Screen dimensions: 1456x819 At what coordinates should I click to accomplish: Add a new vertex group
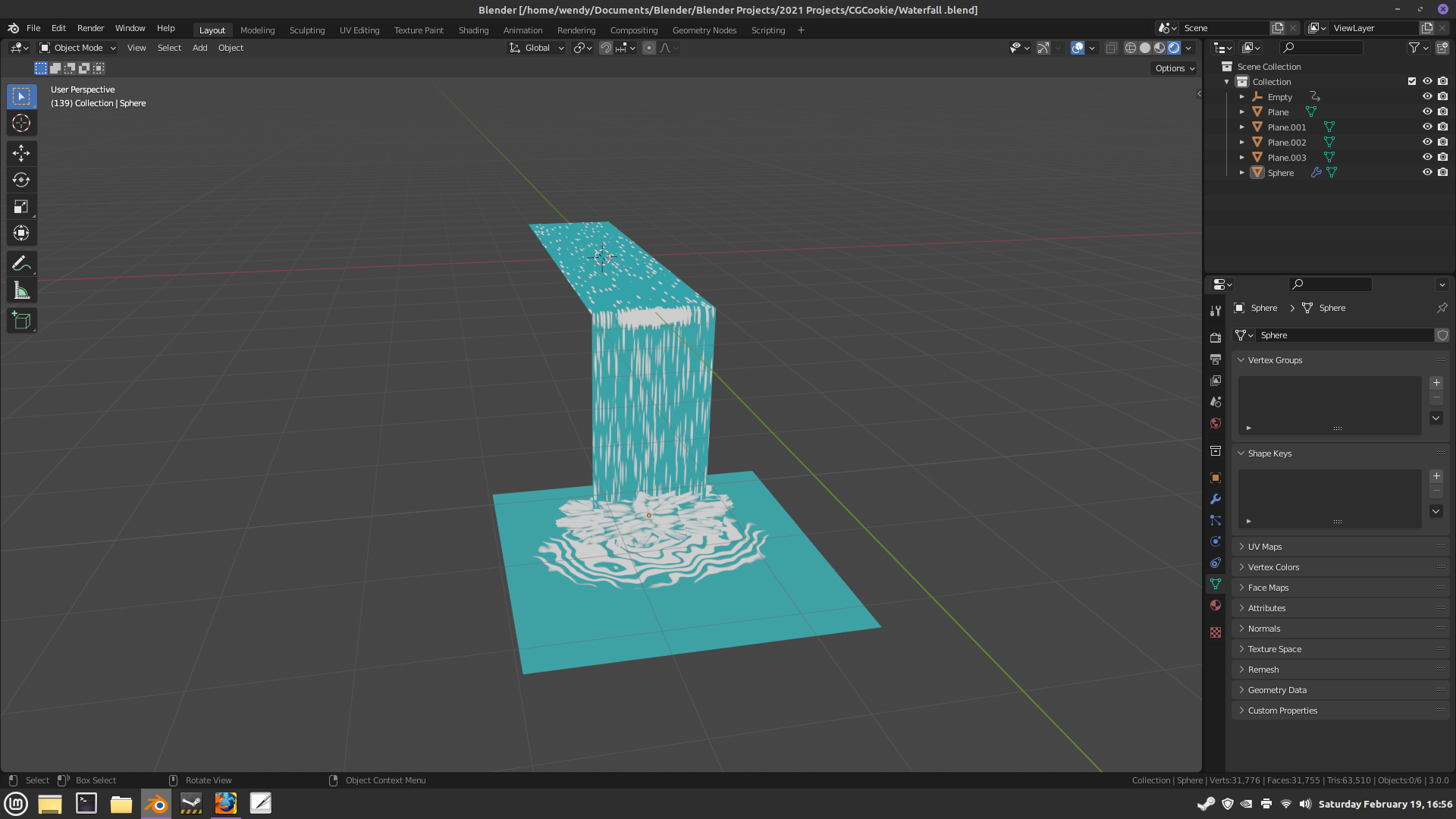point(1436,383)
